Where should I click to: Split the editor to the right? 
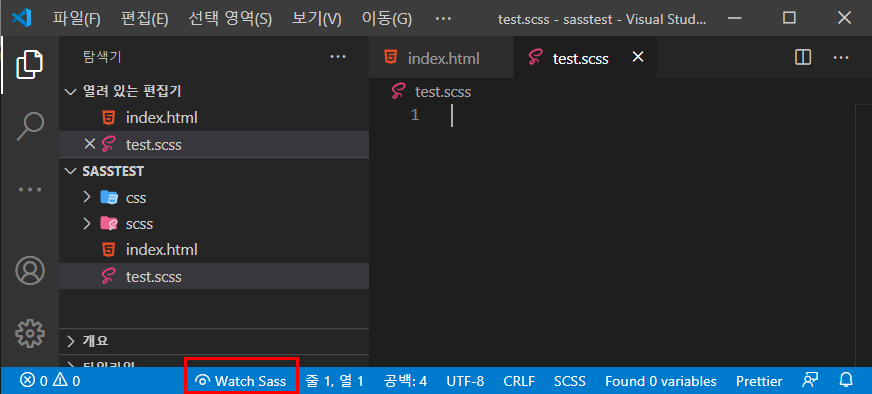(803, 57)
